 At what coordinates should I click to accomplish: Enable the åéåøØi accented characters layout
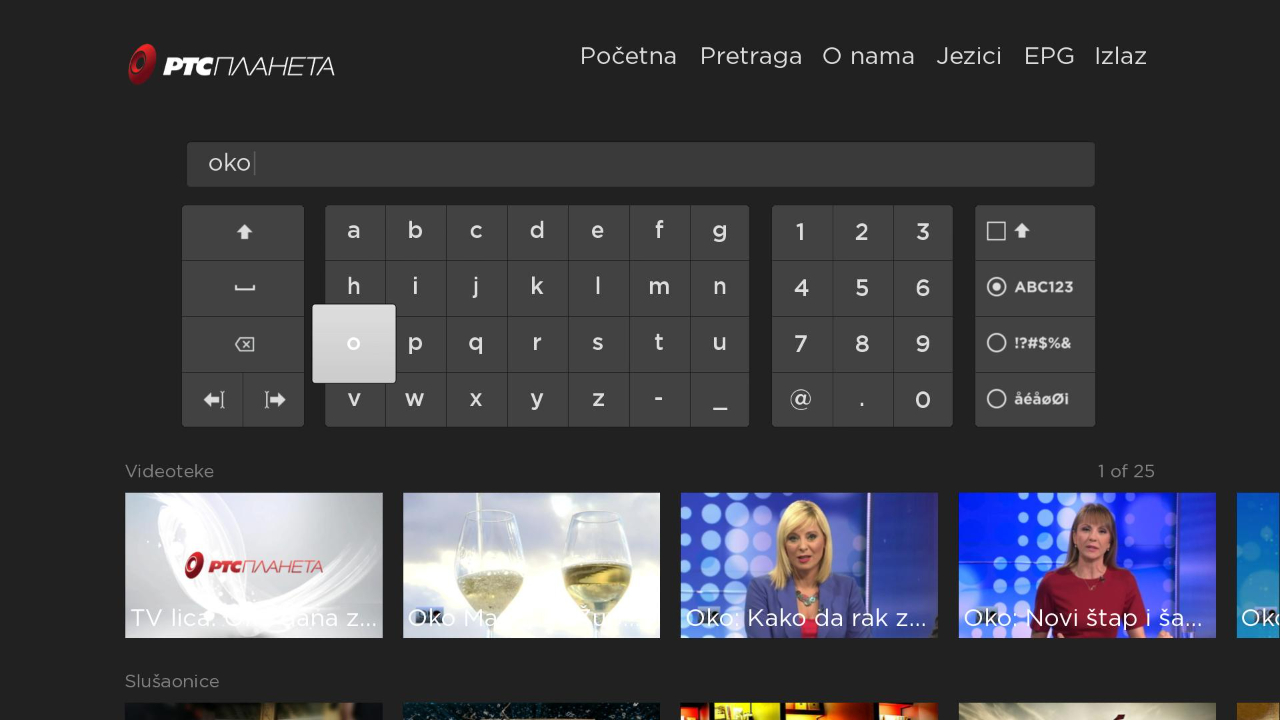1035,399
